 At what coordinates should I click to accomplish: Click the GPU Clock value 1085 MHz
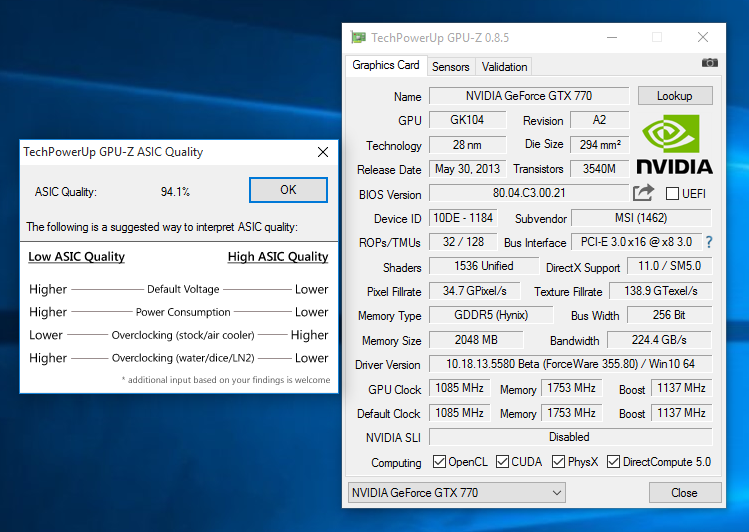(460, 388)
